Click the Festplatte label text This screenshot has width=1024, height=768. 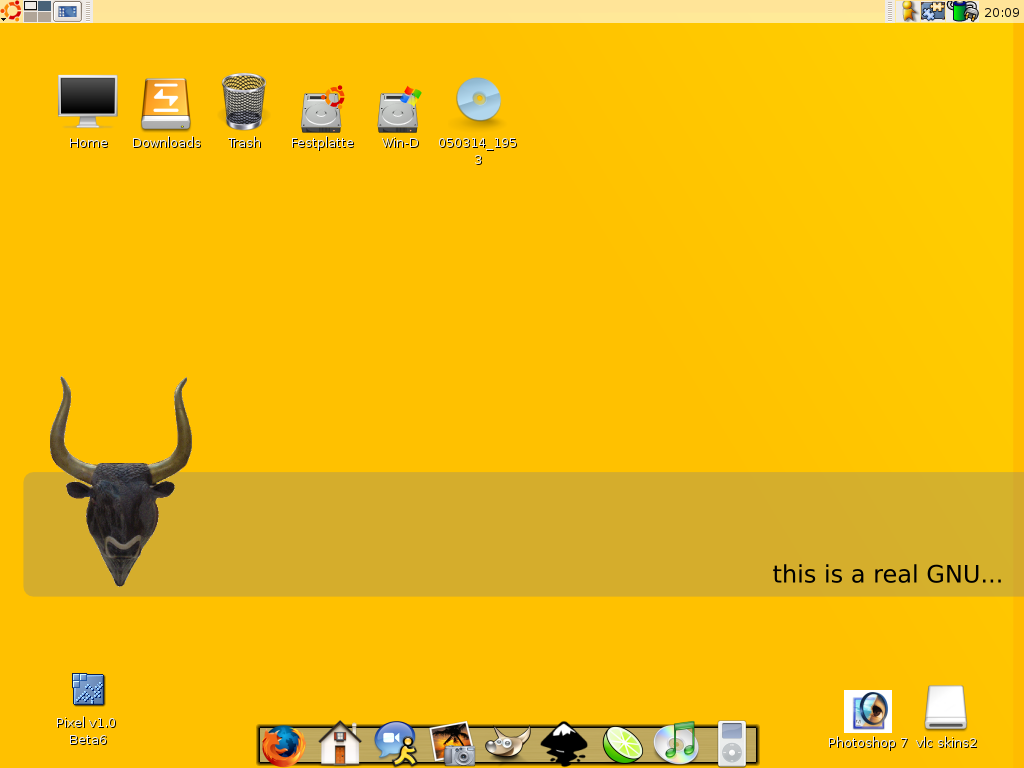coord(323,143)
